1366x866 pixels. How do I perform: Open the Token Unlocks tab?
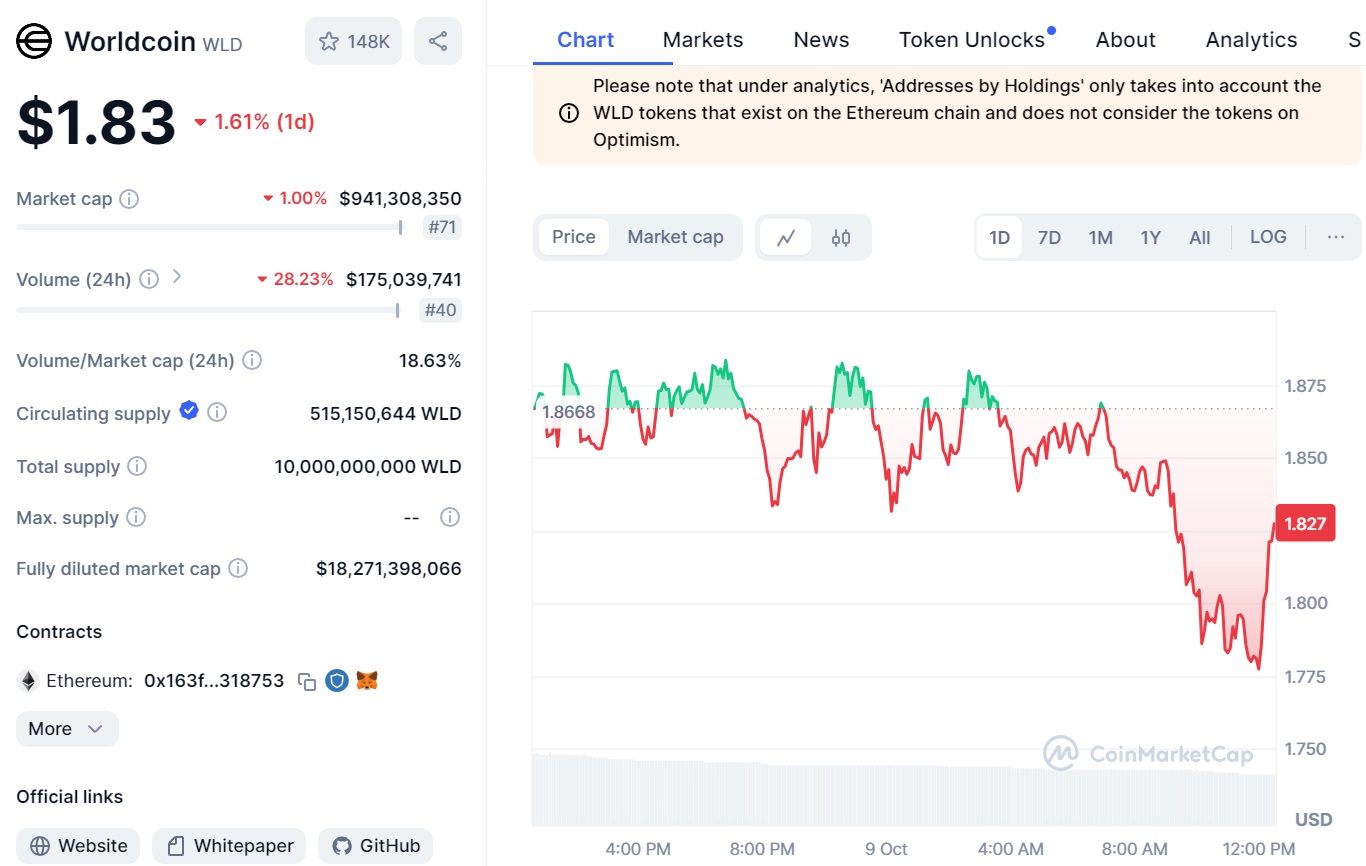pos(972,40)
